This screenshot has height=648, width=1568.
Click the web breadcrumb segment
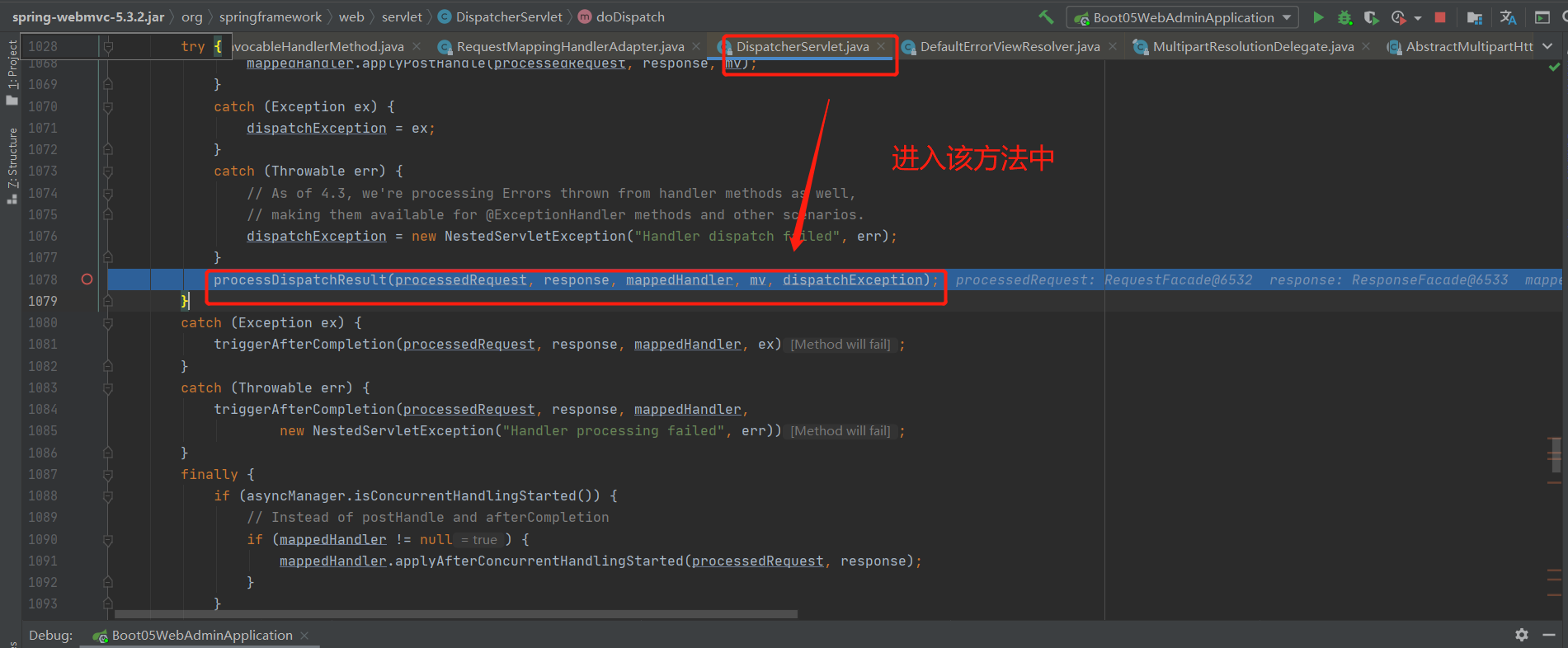pyautogui.click(x=351, y=17)
